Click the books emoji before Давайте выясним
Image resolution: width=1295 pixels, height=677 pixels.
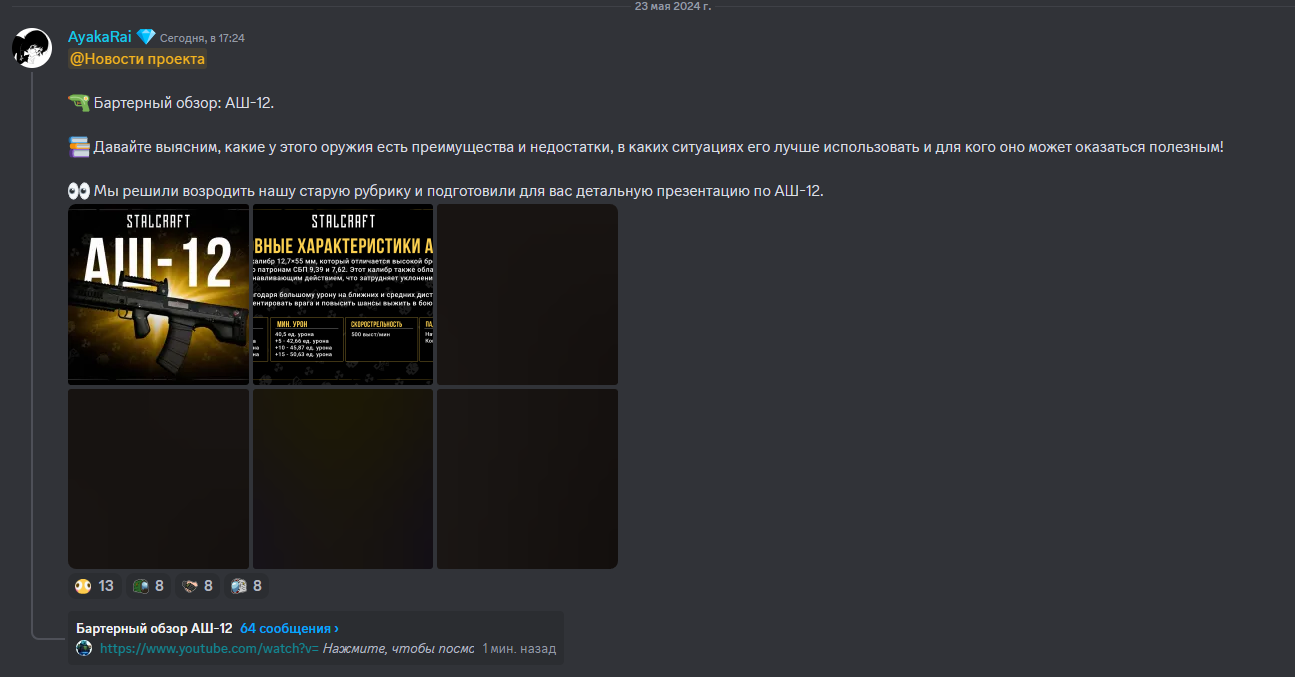[79, 147]
